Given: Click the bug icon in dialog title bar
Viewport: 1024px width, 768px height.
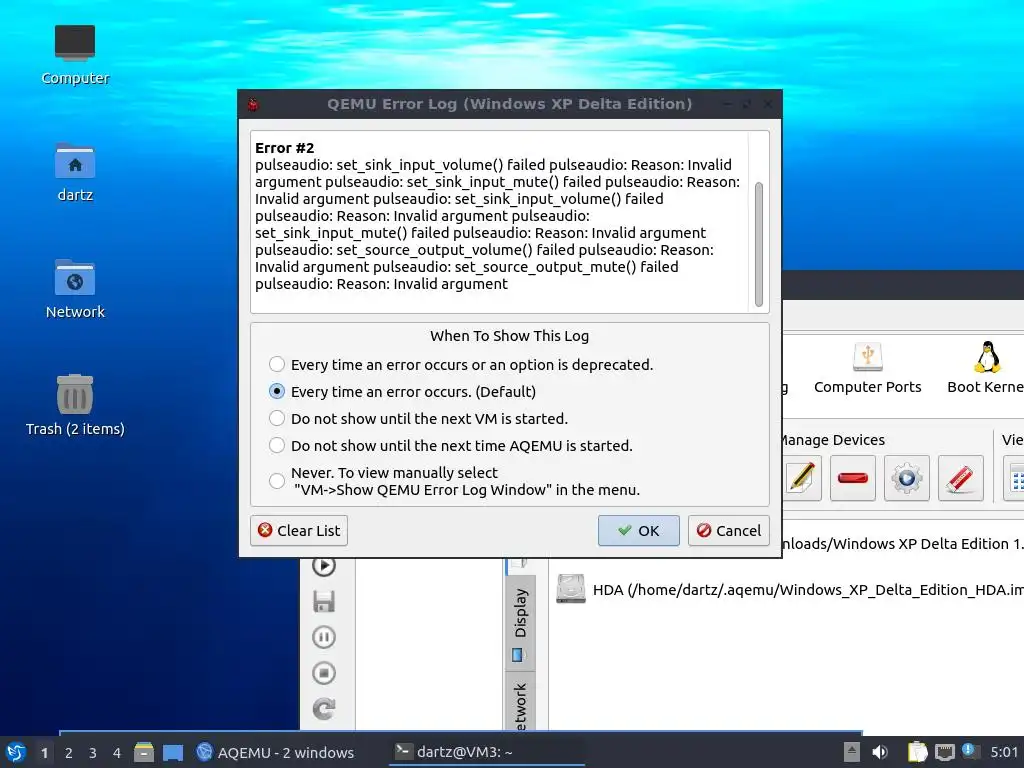Looking at the screenshot, I should pyautogui.click(x=253, y=104).
